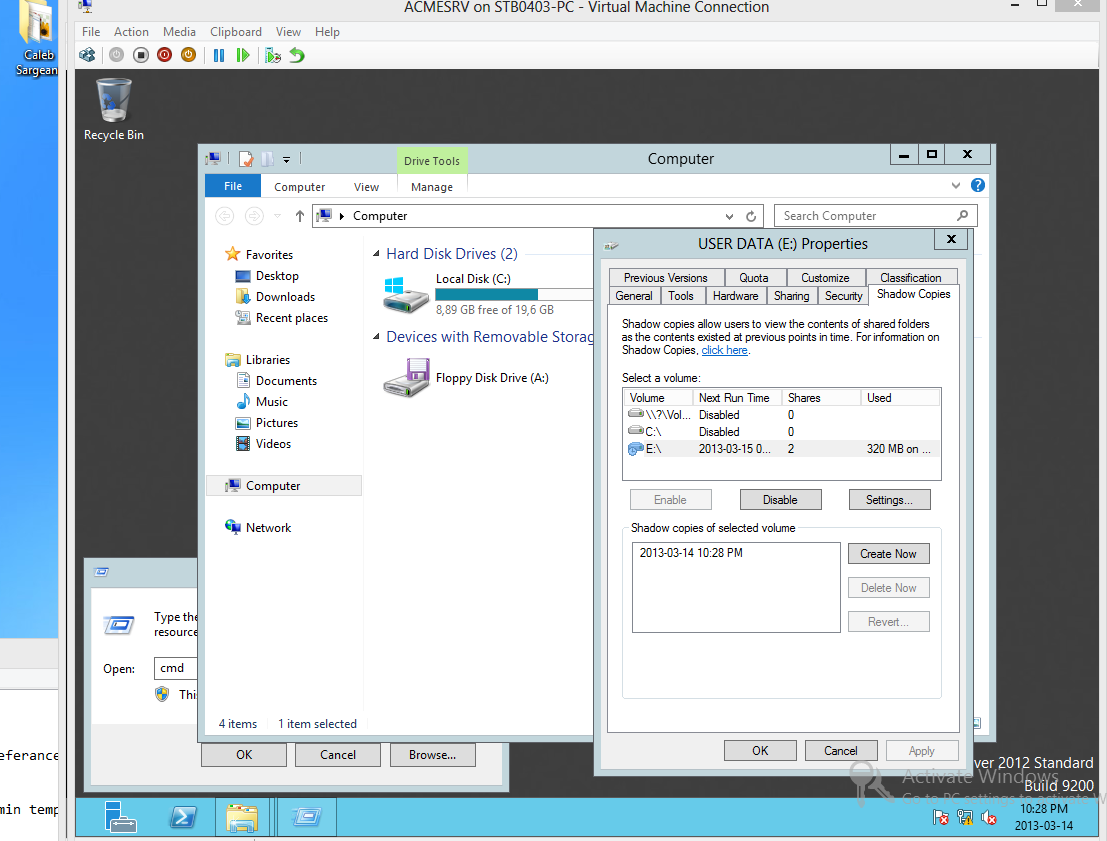Select shadow copy 2013-03-14 10:28 PM
Screen dimensions: 1107x841
tap(691, 553)
